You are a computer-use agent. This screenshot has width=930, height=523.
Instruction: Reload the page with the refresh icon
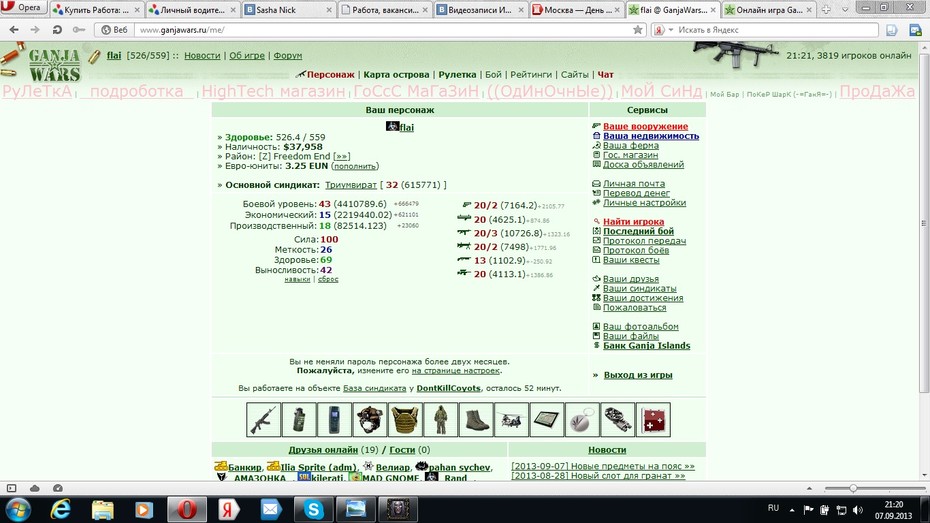57,30
